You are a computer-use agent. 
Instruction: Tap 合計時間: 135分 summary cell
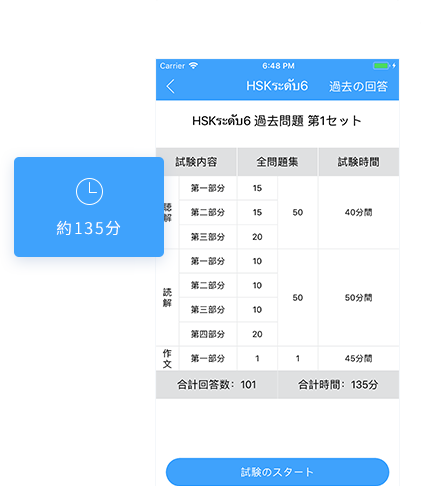(x=338, y=385)
